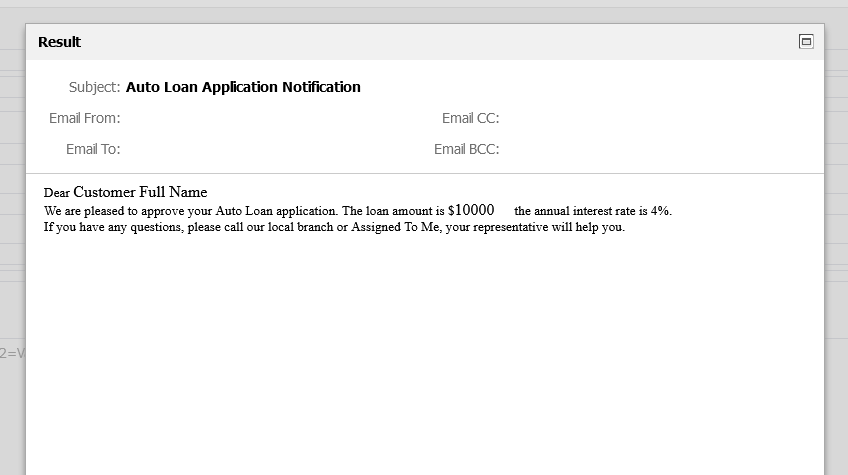Click the 4% interest rate text
848x475 pixels.
coord(660,211)
